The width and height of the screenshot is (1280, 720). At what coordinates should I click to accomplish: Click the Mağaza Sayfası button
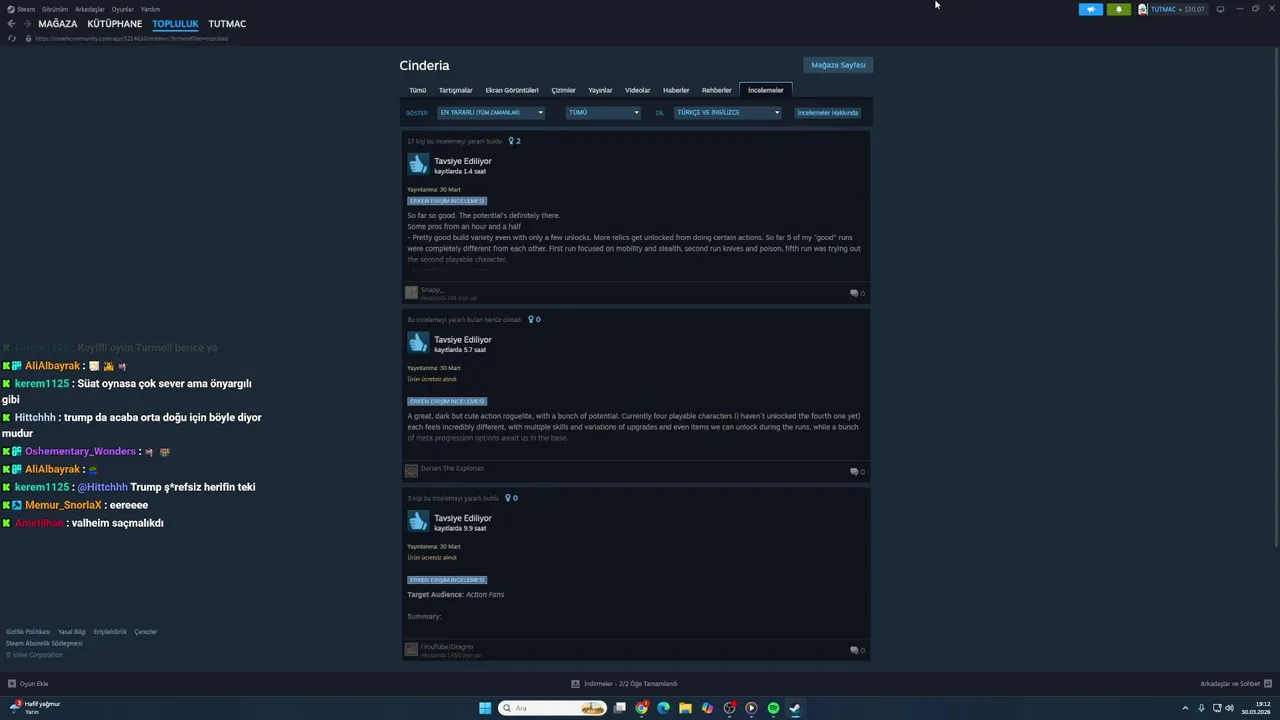(838, 65)
